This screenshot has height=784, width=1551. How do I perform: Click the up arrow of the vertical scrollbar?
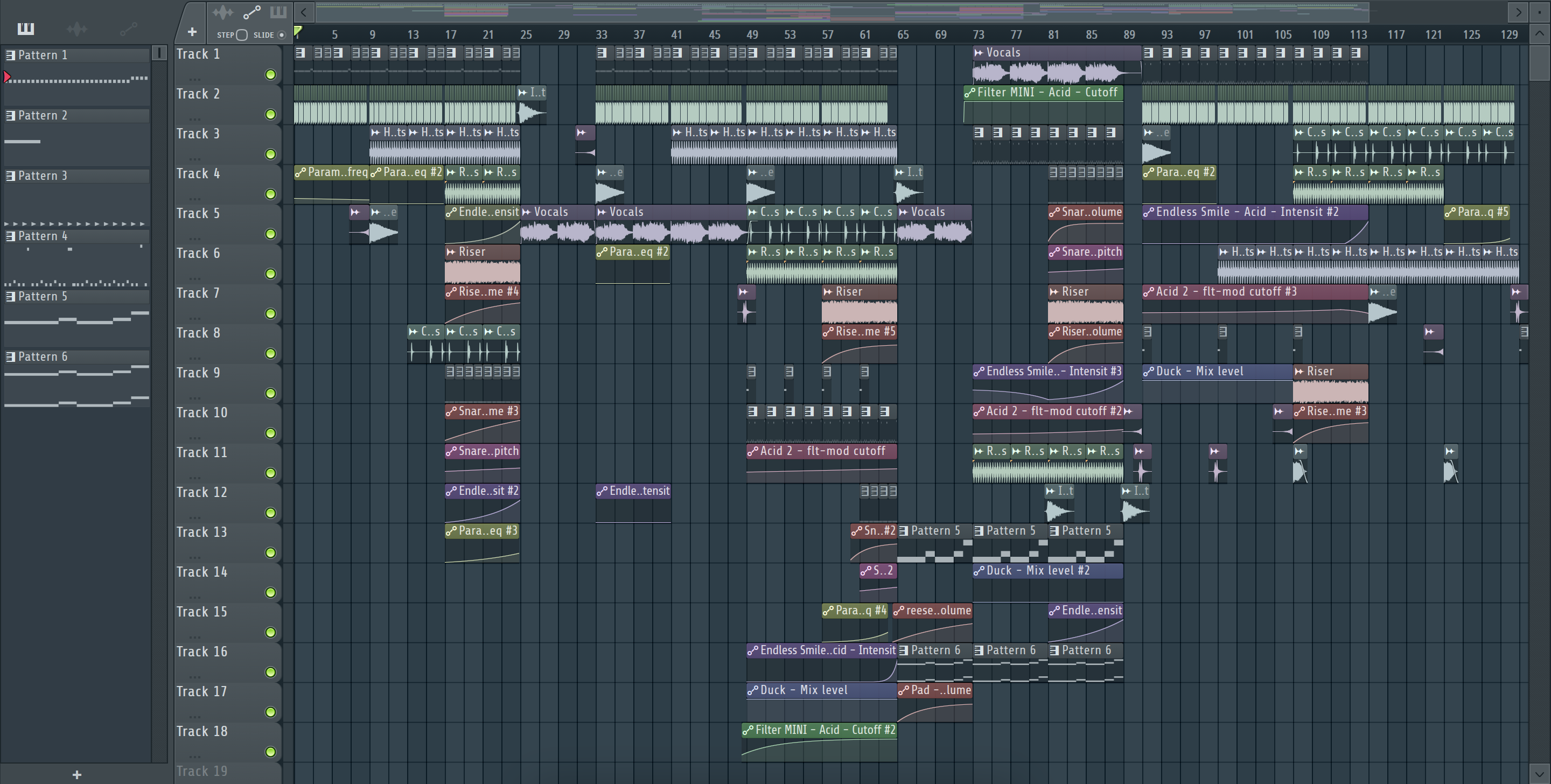[x=1540, y=34]
